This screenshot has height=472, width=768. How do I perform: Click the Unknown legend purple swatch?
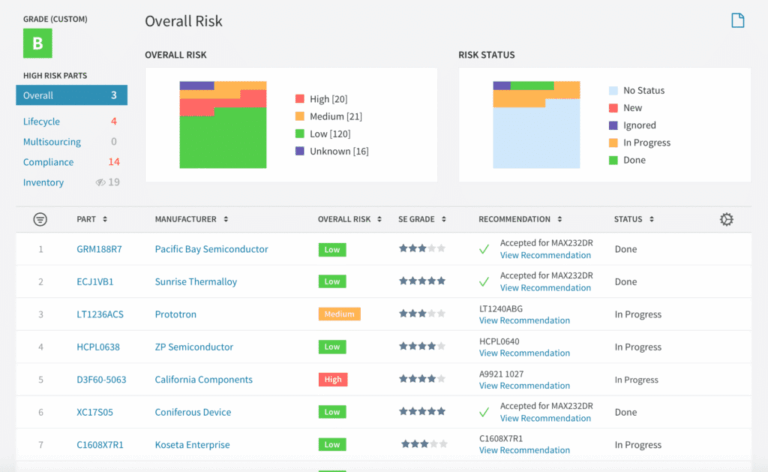click(x=300, y=151)
